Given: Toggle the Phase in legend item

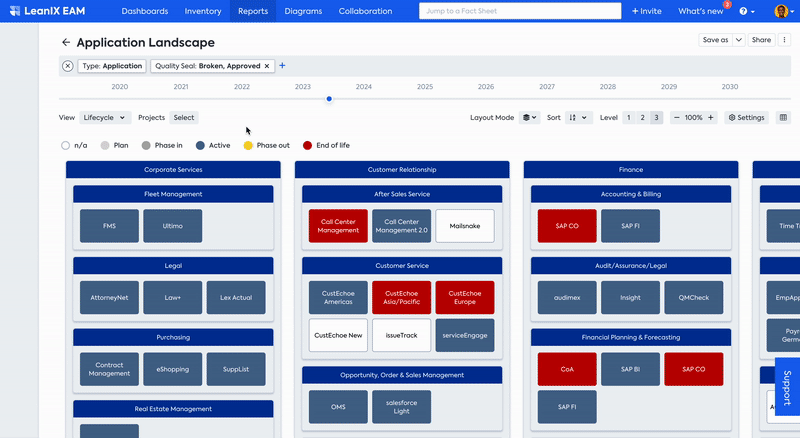Looking at the screenshot, I should point(162,145).
